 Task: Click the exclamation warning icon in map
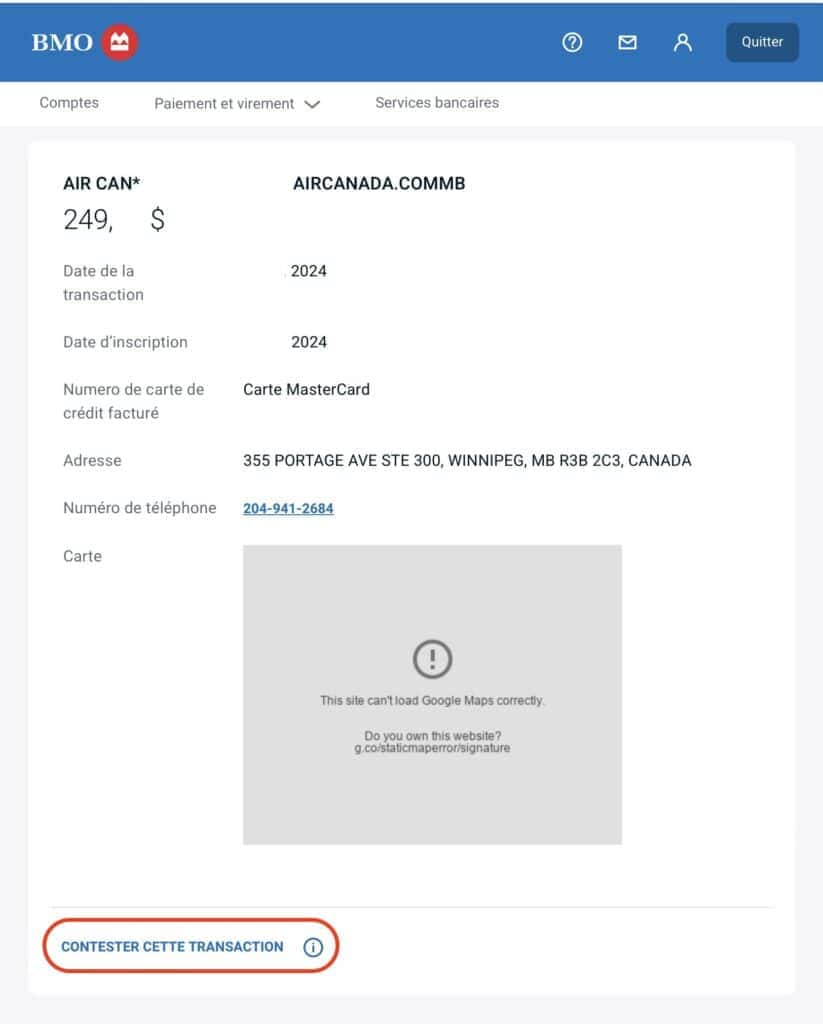click(x=432, y=659)
